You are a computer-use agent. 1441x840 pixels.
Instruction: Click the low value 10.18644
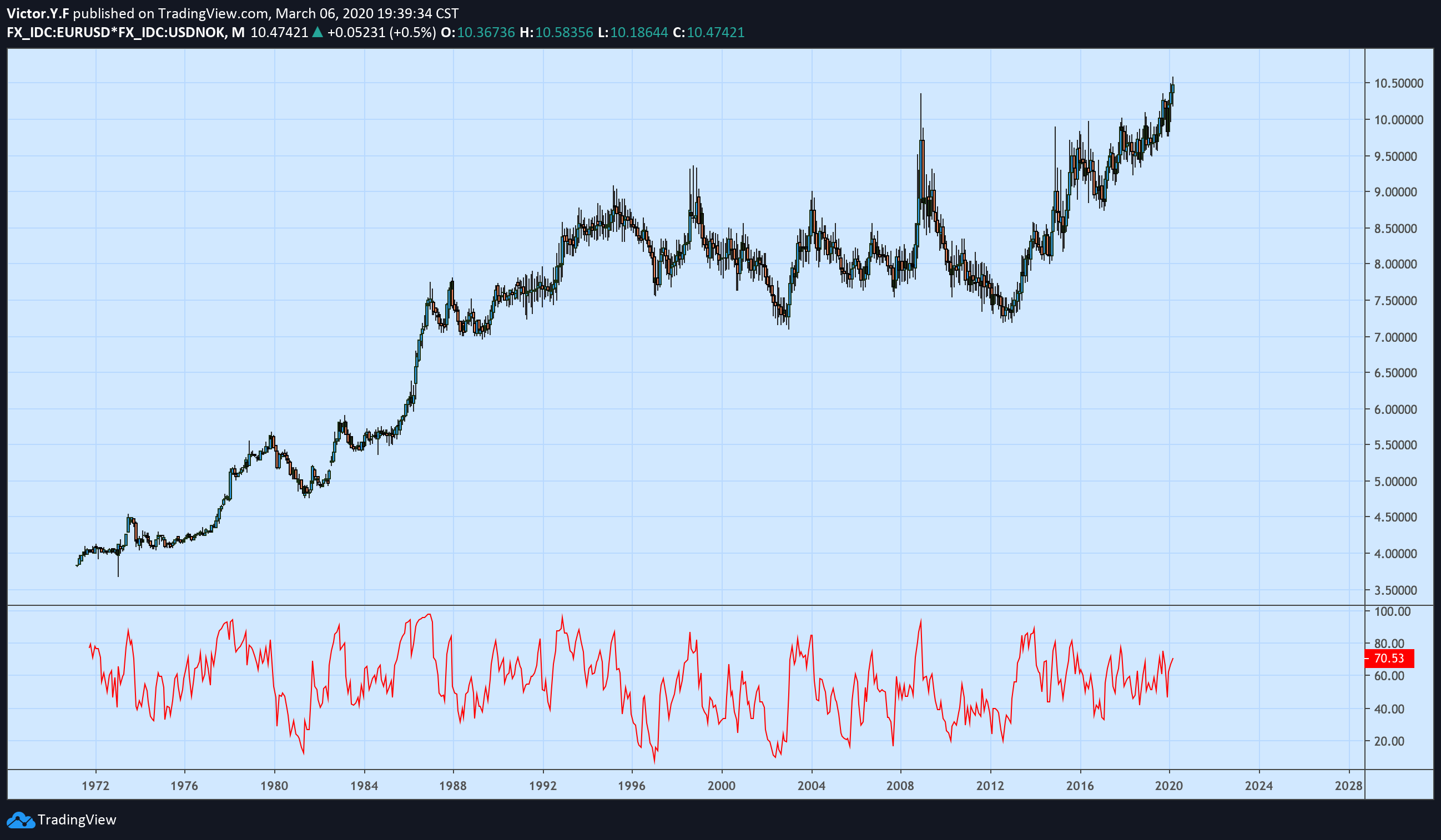pos(639,33)
